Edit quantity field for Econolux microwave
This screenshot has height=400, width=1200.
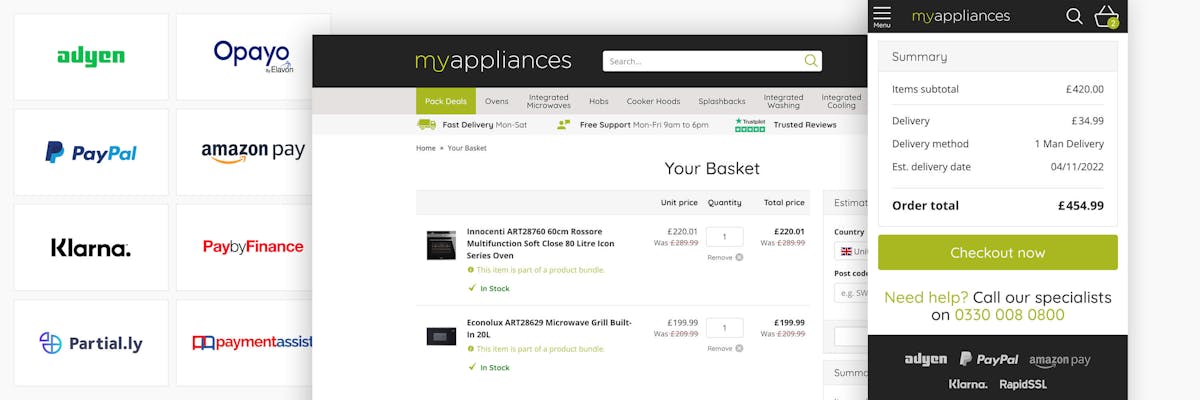[724, 329]
